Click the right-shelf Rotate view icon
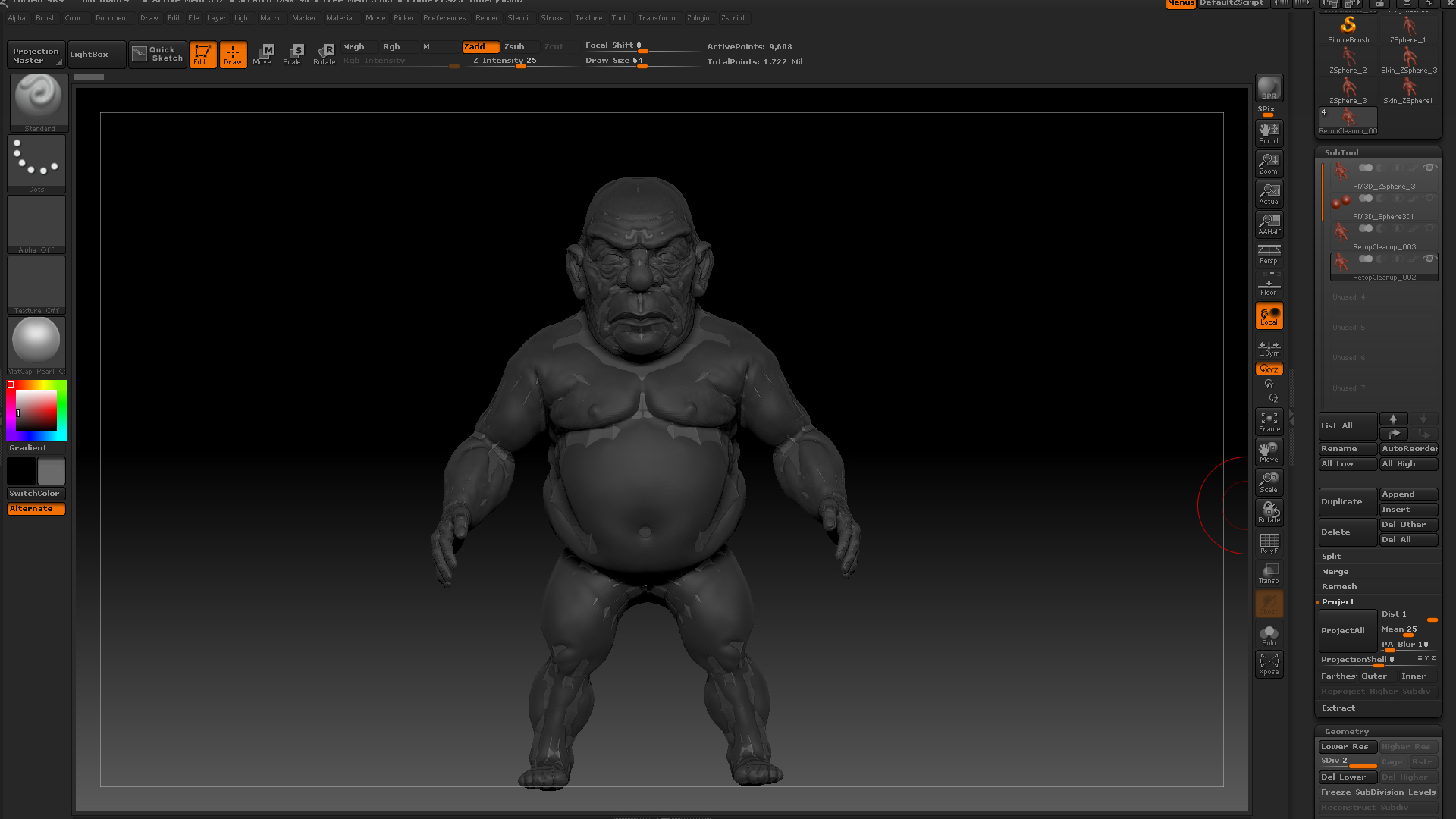The height and width of the screenshot is (819, 1456). pyautogui.click(x=1269, y=513)
